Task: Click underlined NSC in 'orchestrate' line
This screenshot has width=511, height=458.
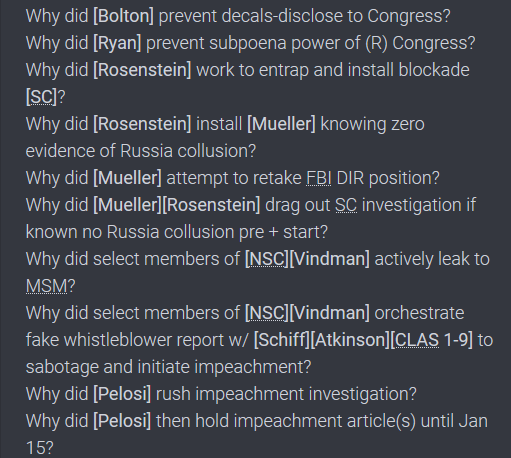Action: pyautogui.click(x=267, y=313)
